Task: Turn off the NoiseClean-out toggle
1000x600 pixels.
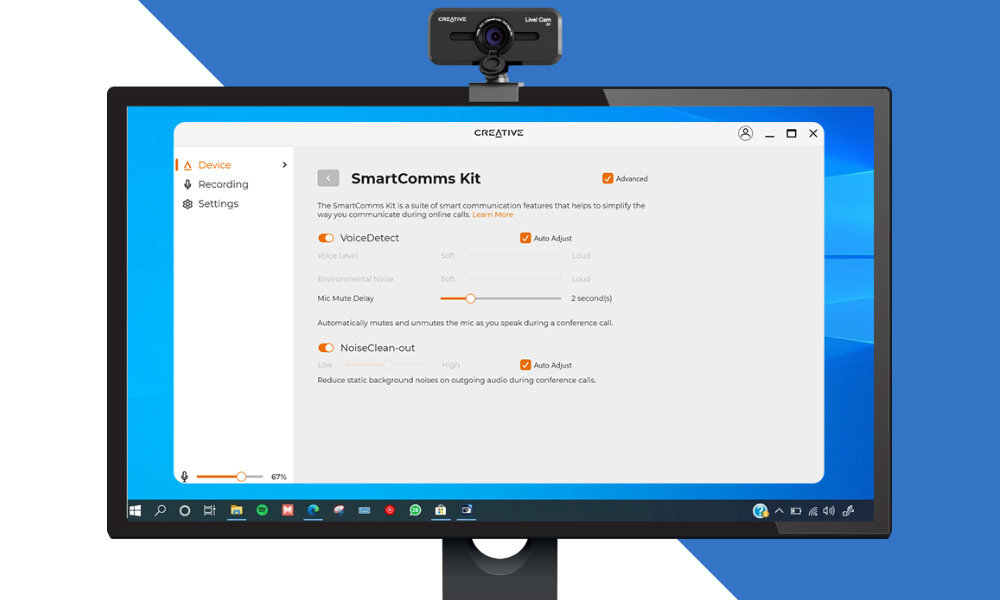Action: (326, 348)
